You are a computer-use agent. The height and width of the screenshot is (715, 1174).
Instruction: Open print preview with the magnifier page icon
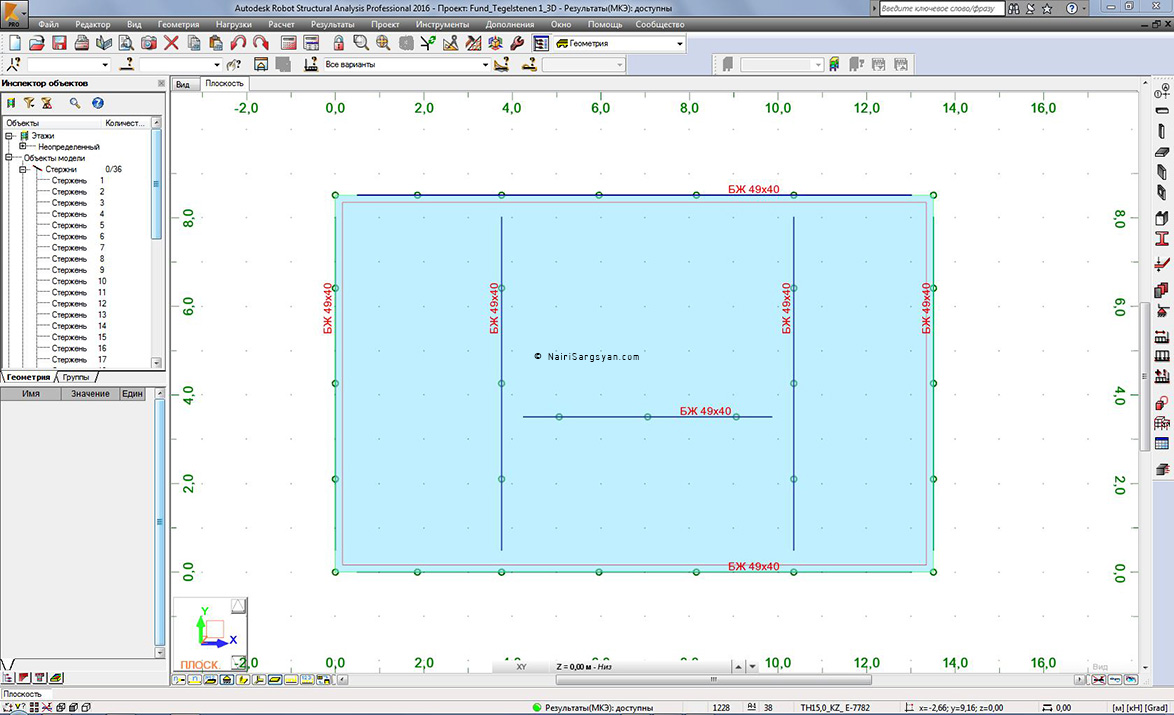127,43
